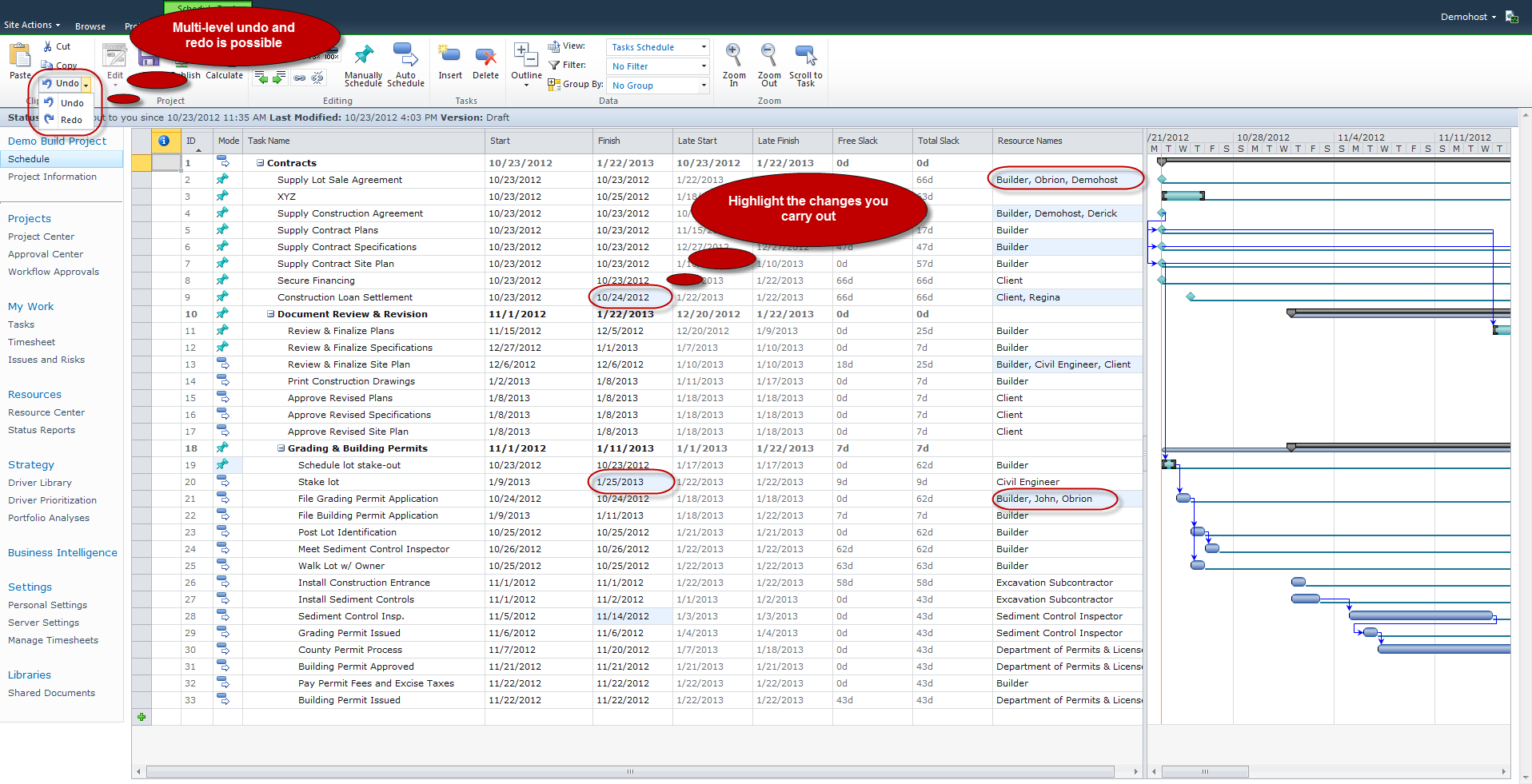Viewport: 1532px width, 784px height.
Task: Open Issues and Risks link
Action: click(46, 360)
